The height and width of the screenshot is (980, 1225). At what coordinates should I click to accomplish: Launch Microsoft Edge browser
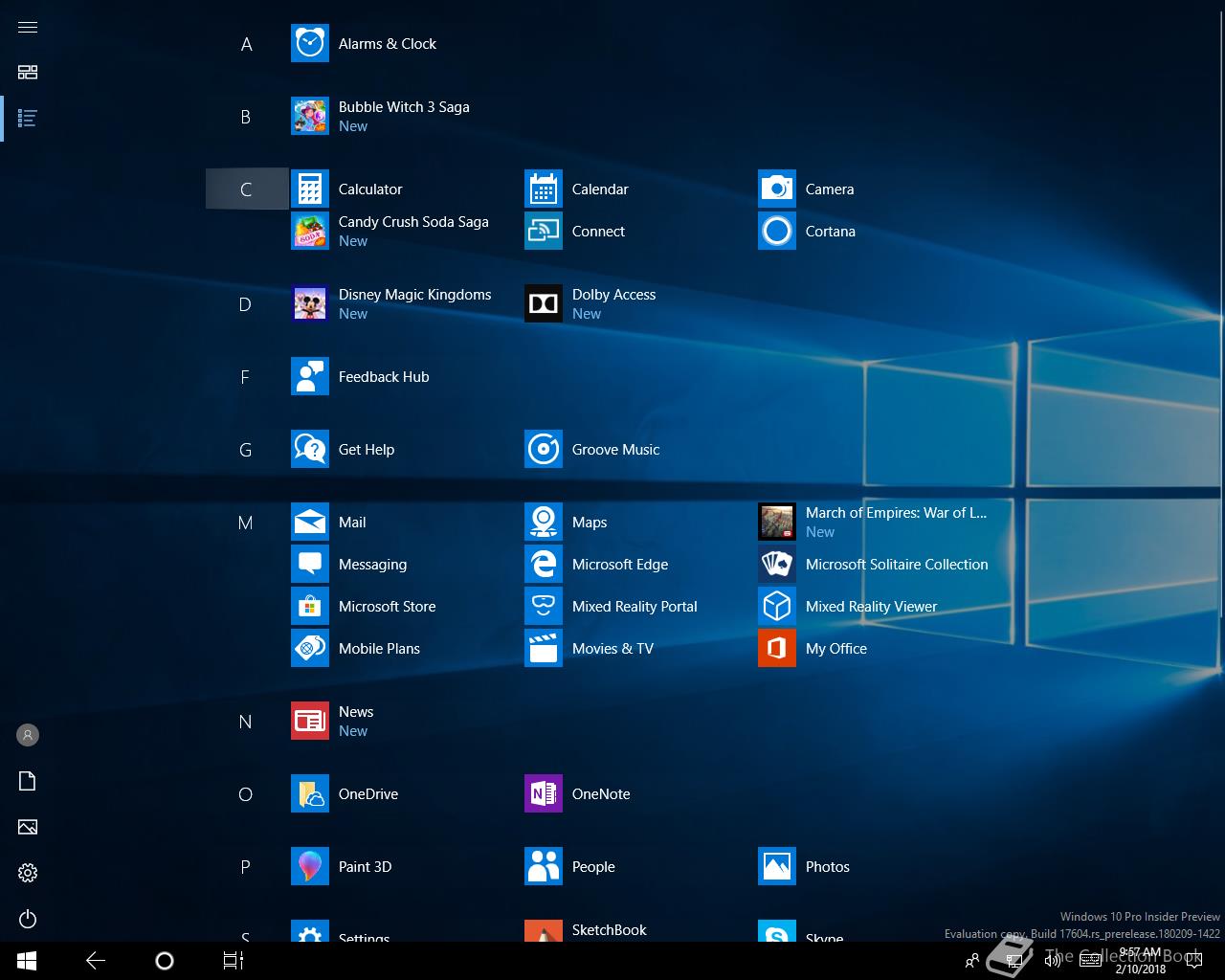tap(595, 565)
